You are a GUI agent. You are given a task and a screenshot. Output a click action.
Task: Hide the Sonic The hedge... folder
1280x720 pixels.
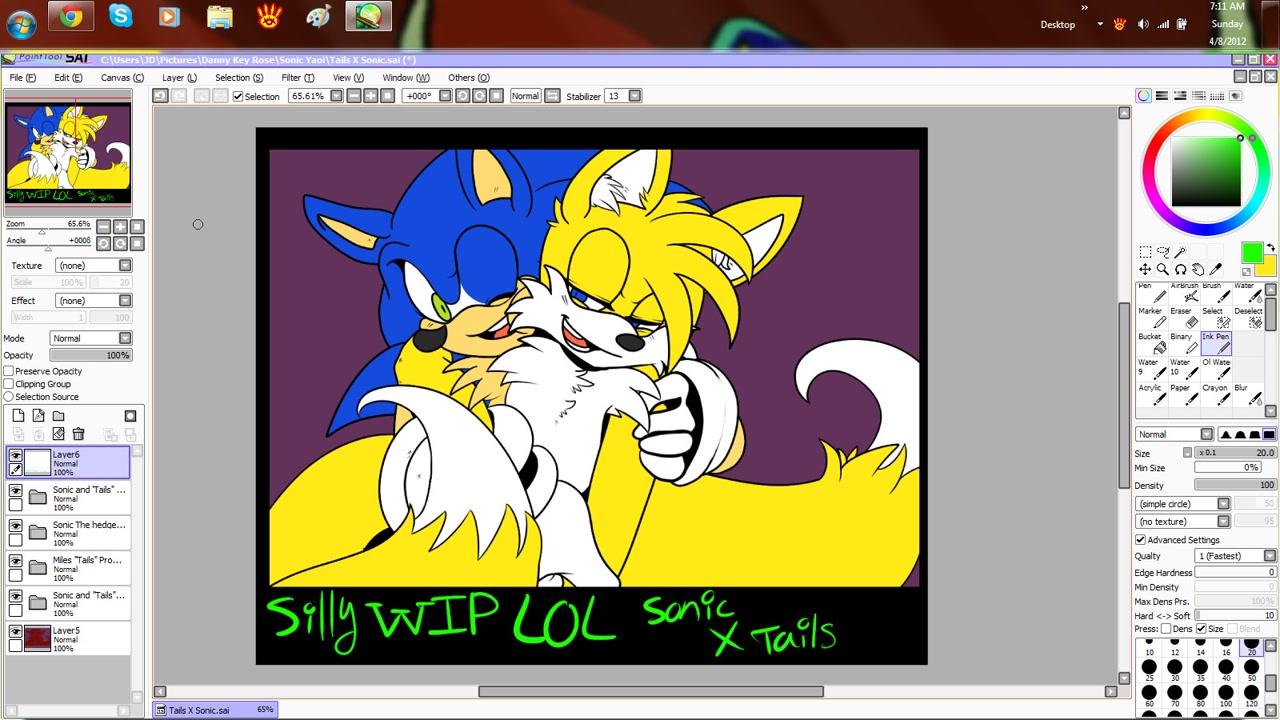click(x=16, y=526)
